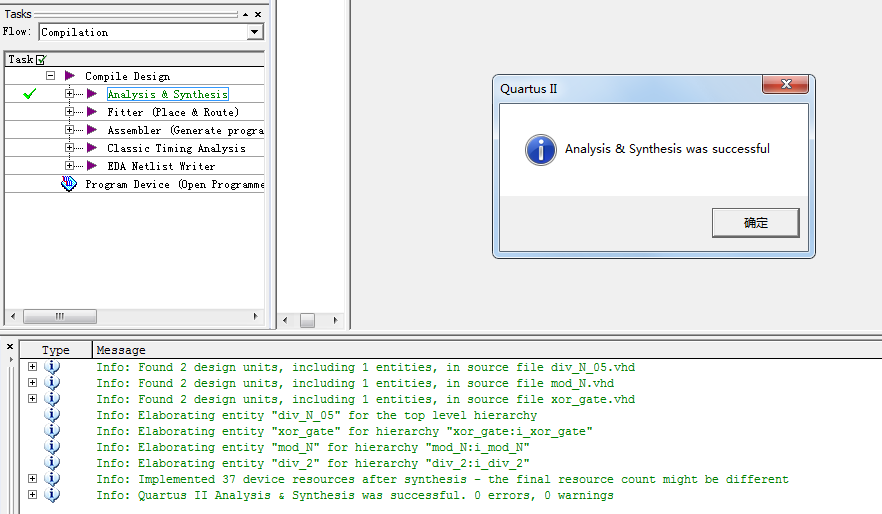Click the Tasks panel horizontal scrollbar thumb

pyautogui.click(x=60, y=317)
